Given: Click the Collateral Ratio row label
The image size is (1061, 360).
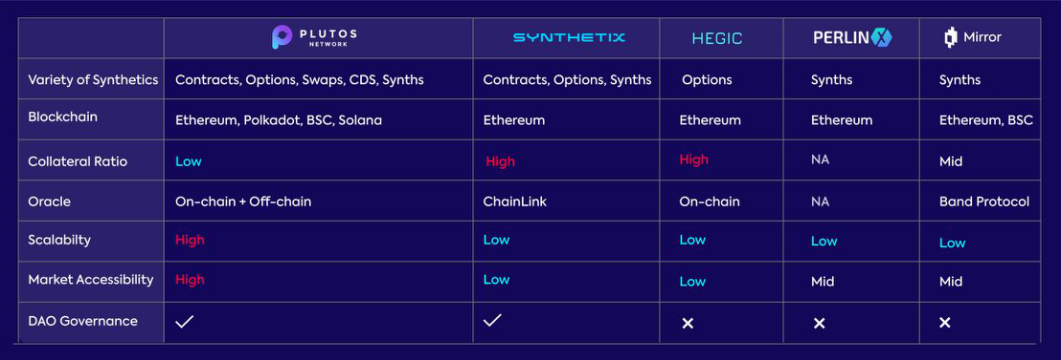Looking at the screenshot, I should tap(77, 162).
